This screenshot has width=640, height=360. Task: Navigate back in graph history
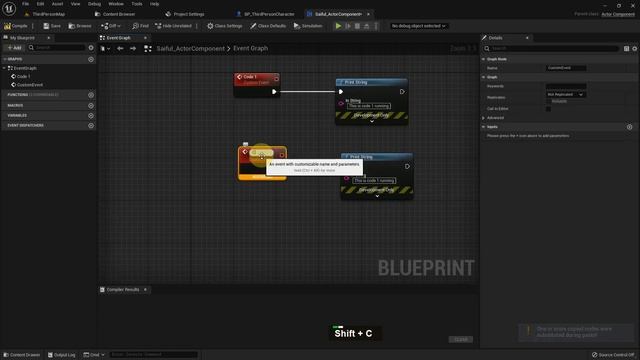point(120,48)
